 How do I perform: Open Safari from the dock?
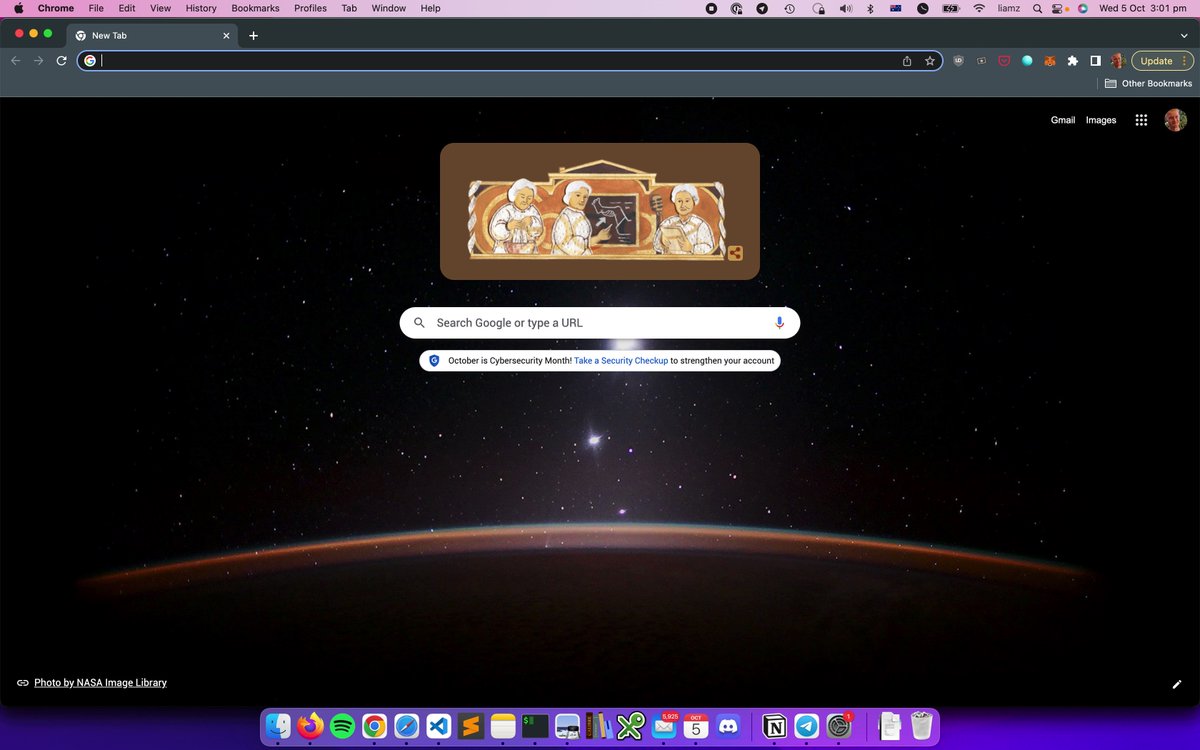[x=406, y=725]
